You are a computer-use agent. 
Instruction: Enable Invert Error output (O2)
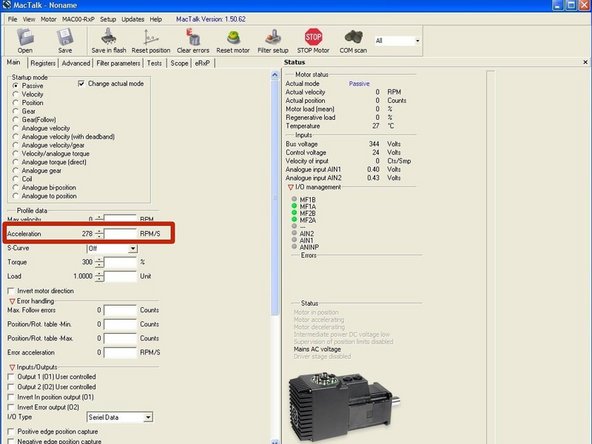11,407
